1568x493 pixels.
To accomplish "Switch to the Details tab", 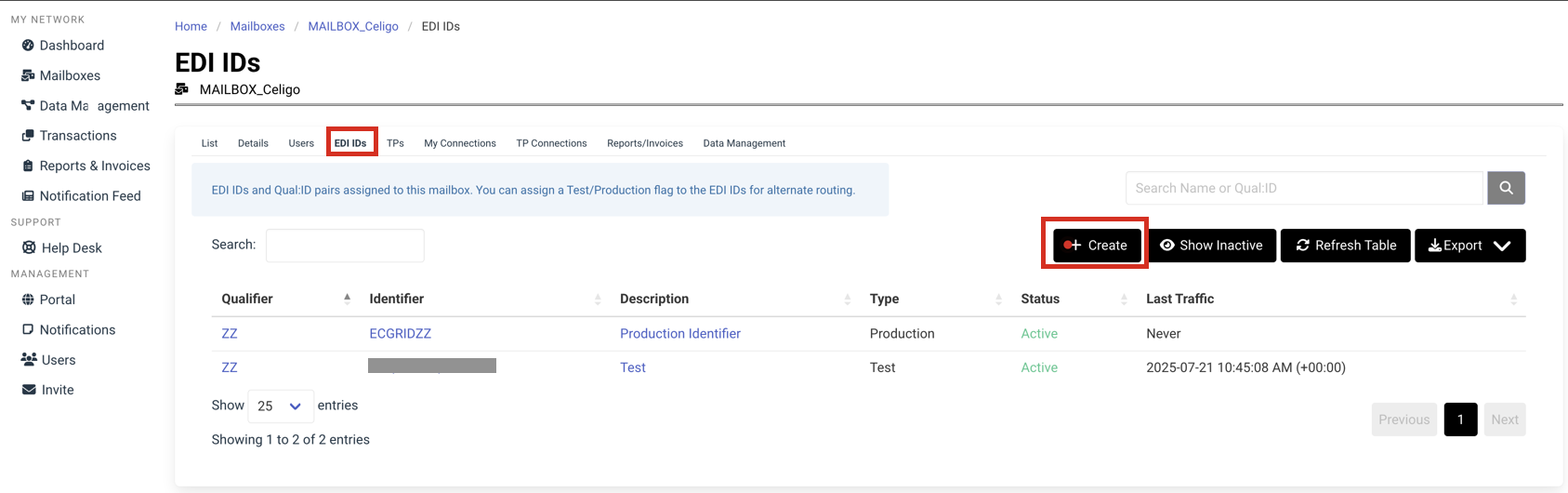I will pyautogui.click(x=253, y=143).
